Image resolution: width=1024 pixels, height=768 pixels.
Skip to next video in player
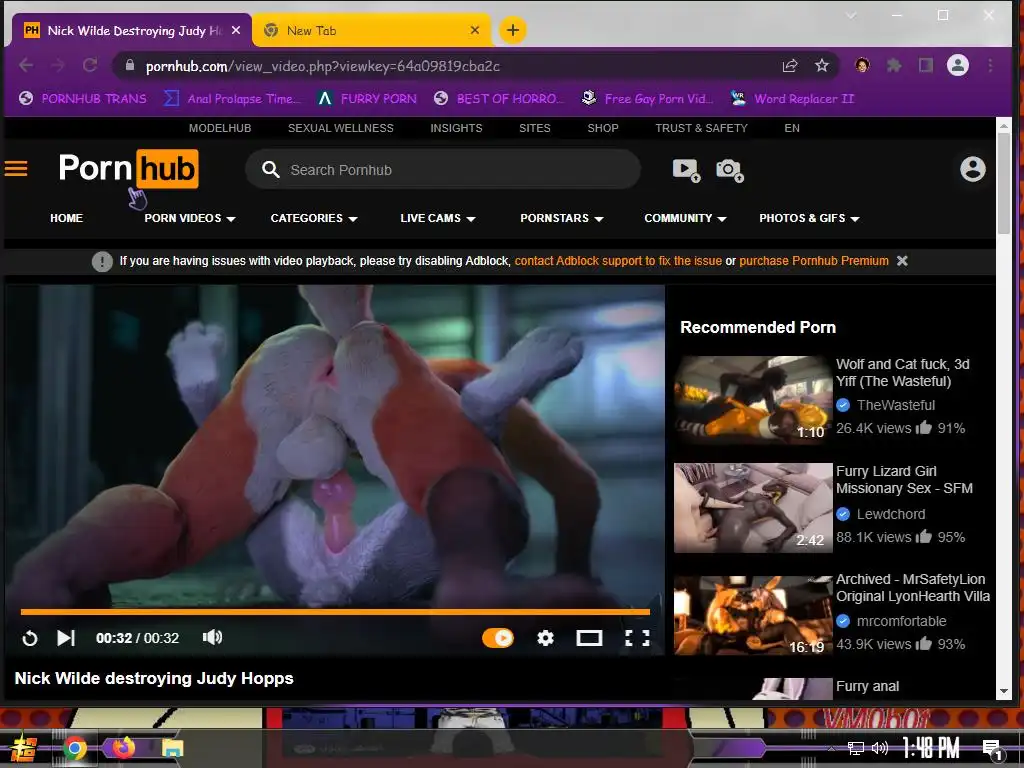tap(66, 638)
